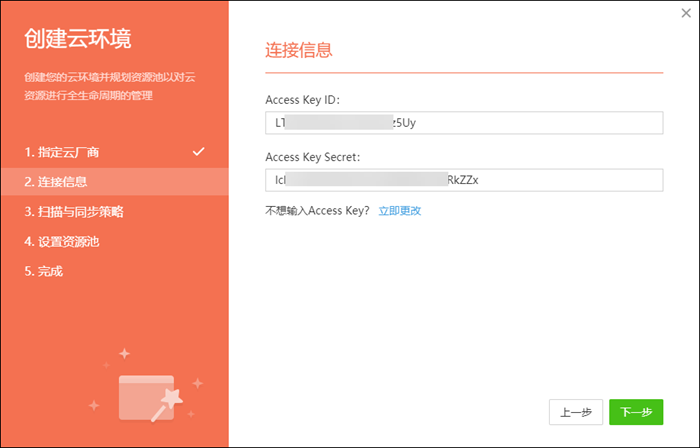The width and height of the screenshot is (700, 448).
Task: Click the 不想输入Access Key? prompt text
Action: point(317,211)
